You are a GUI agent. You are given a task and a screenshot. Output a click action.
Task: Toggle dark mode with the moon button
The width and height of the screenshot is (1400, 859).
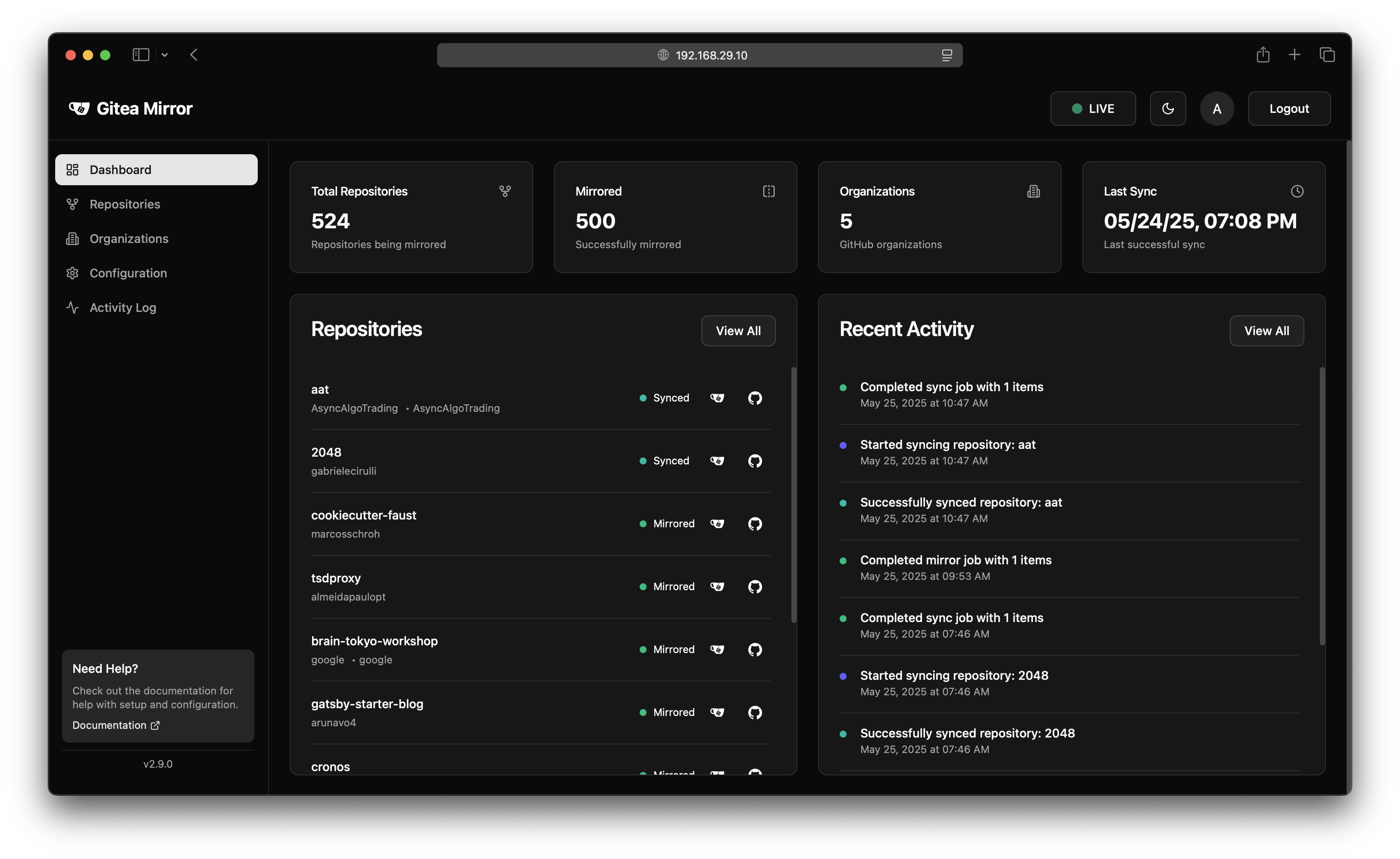pos(1168,108)
